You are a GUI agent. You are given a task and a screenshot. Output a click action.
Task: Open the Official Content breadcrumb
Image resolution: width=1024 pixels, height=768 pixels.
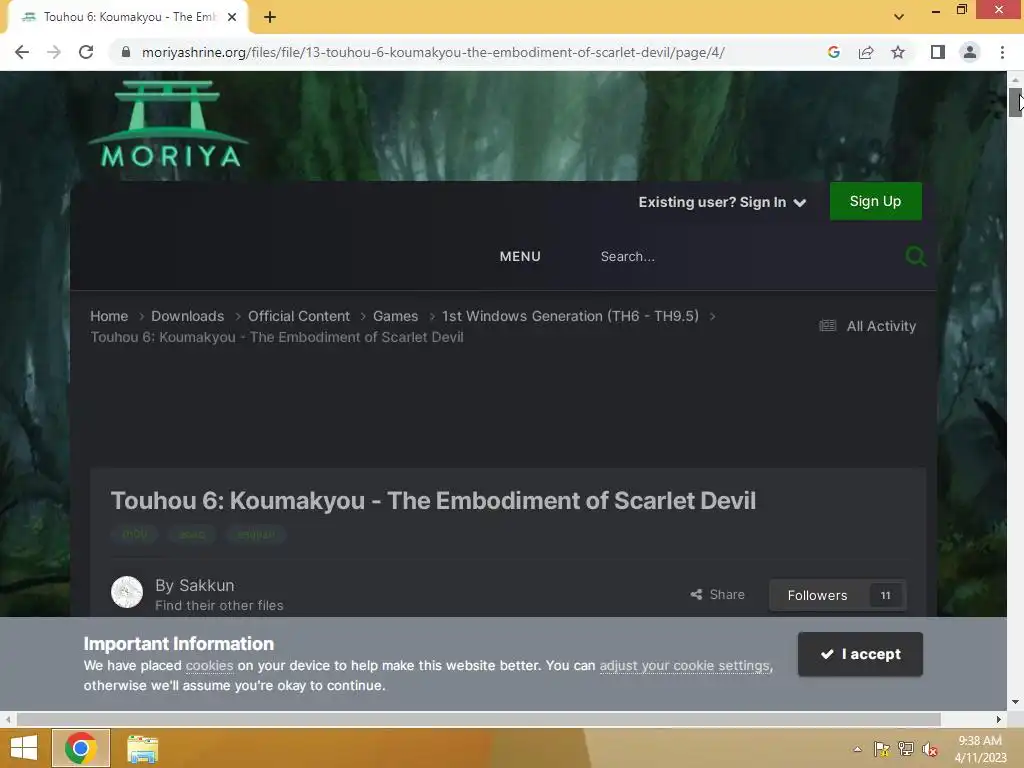[x=298, y=316]
